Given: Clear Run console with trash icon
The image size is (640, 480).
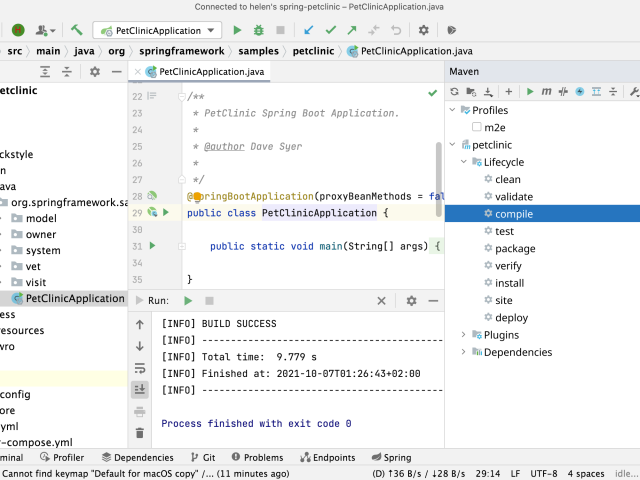Looking at the screenshot, I should click(140, 433).
